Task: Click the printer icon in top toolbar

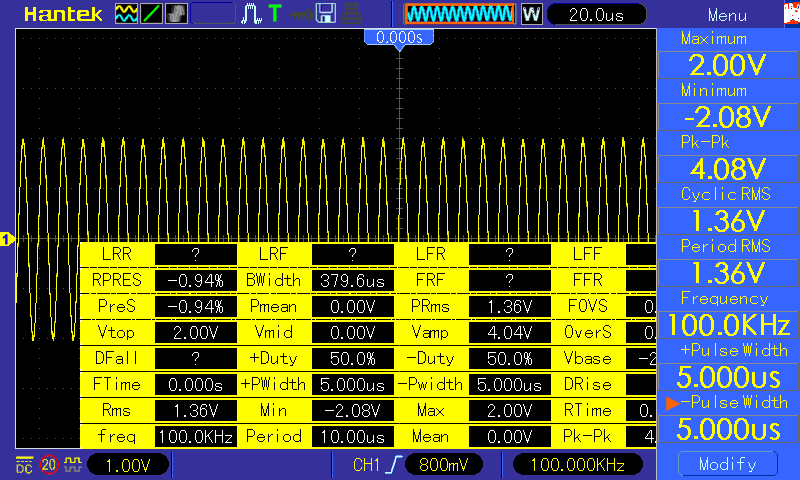Action: (x=350, y=15)
